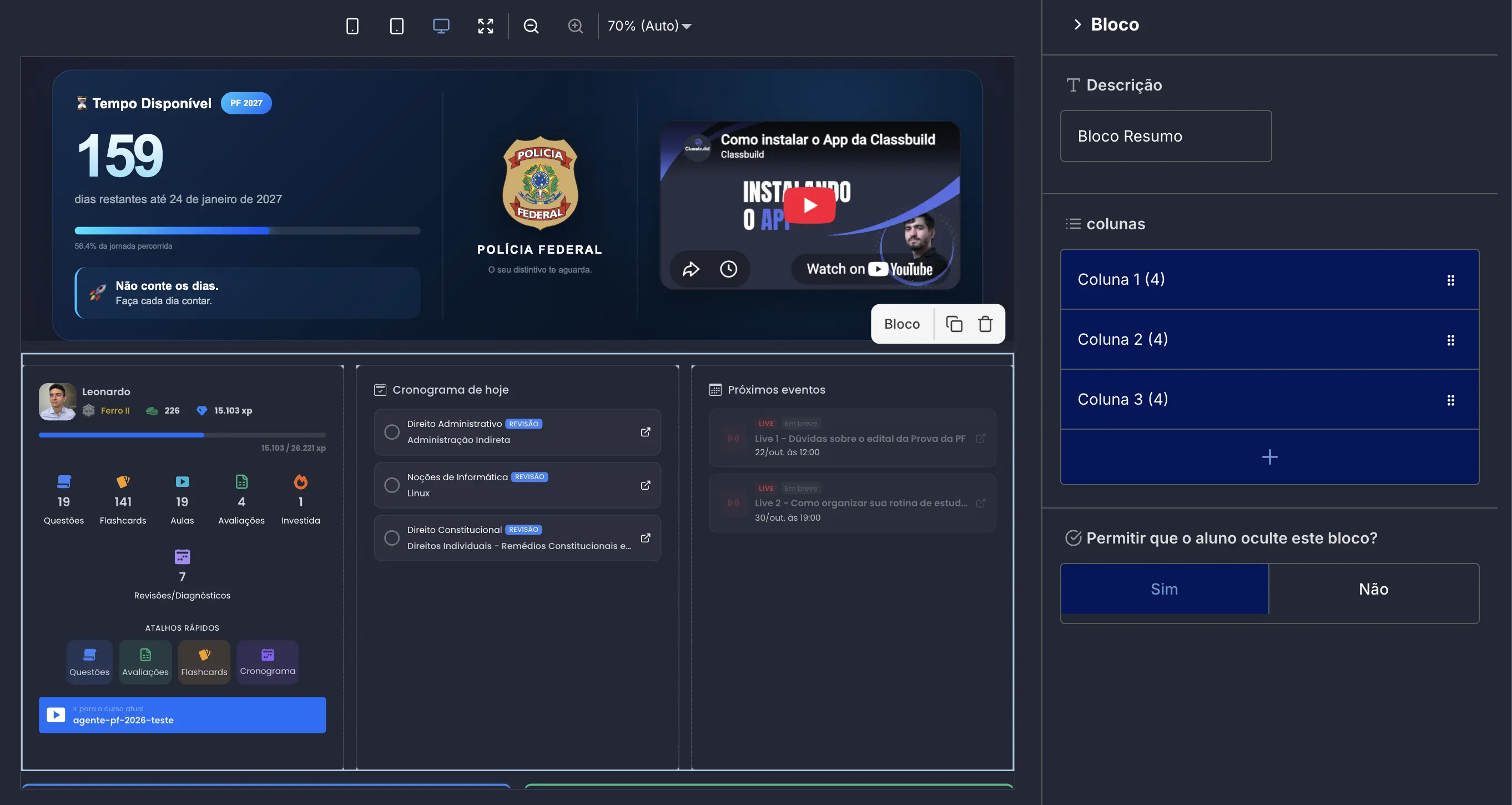Click Leonardo's profile avatar
The height and width of the screenshot is (805, 1512).
(57, 401)
